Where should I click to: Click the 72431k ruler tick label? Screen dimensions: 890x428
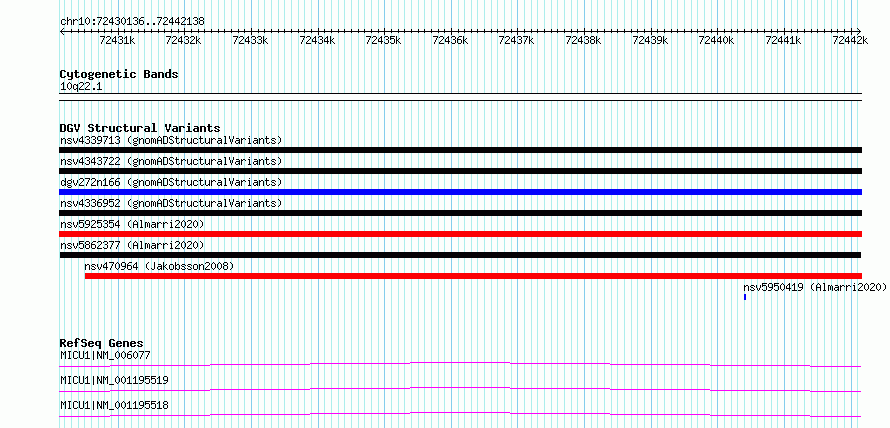point(117,40)
